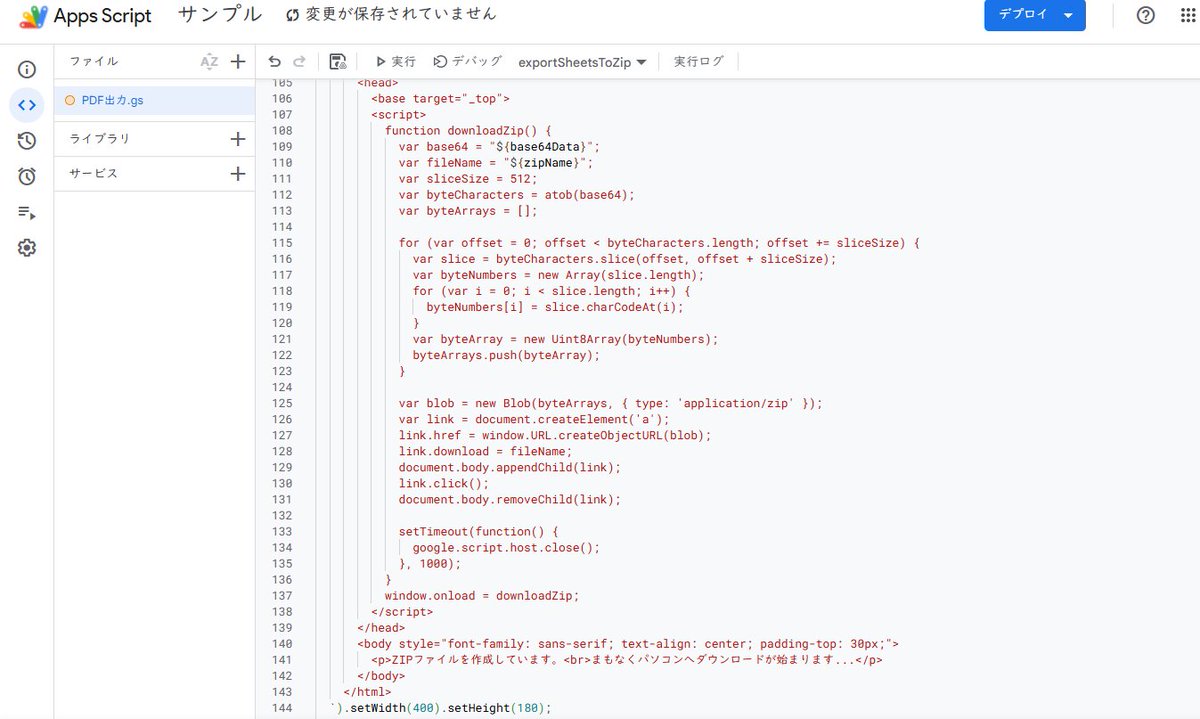Click the atob(base64) code line

(517, 195)
